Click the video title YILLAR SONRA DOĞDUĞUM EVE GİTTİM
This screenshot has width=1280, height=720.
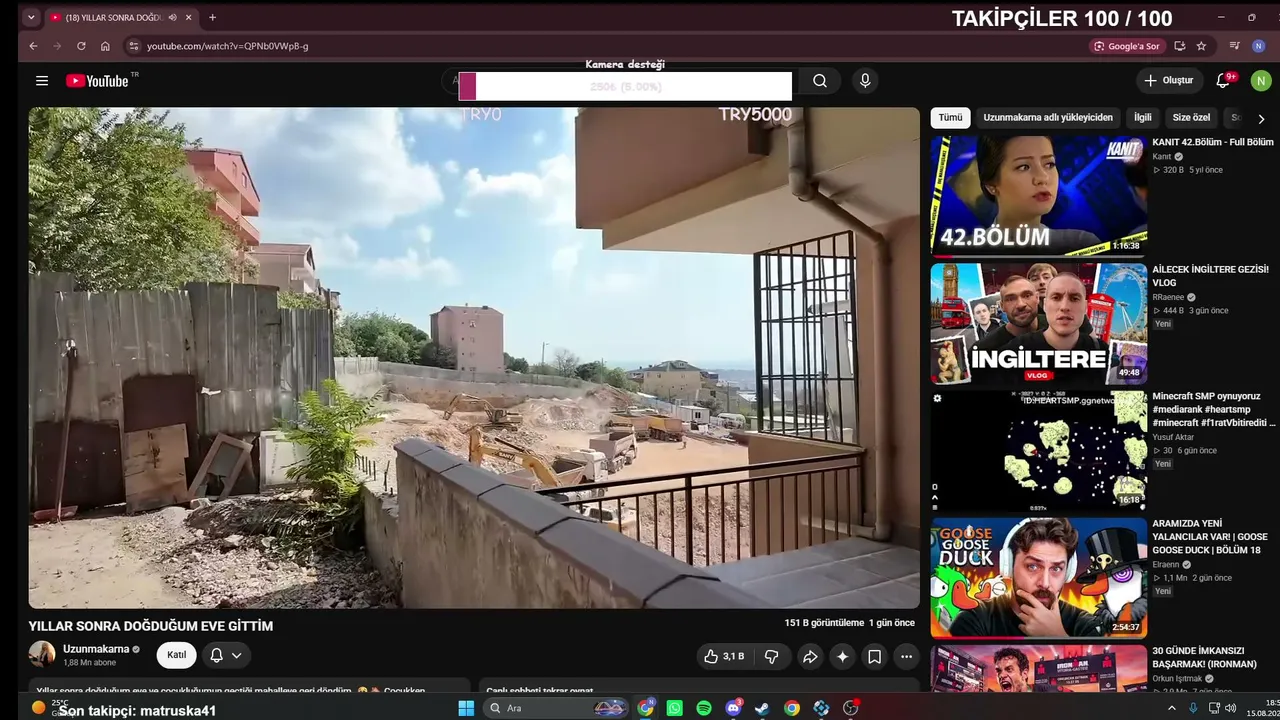(x=151, y=626)
